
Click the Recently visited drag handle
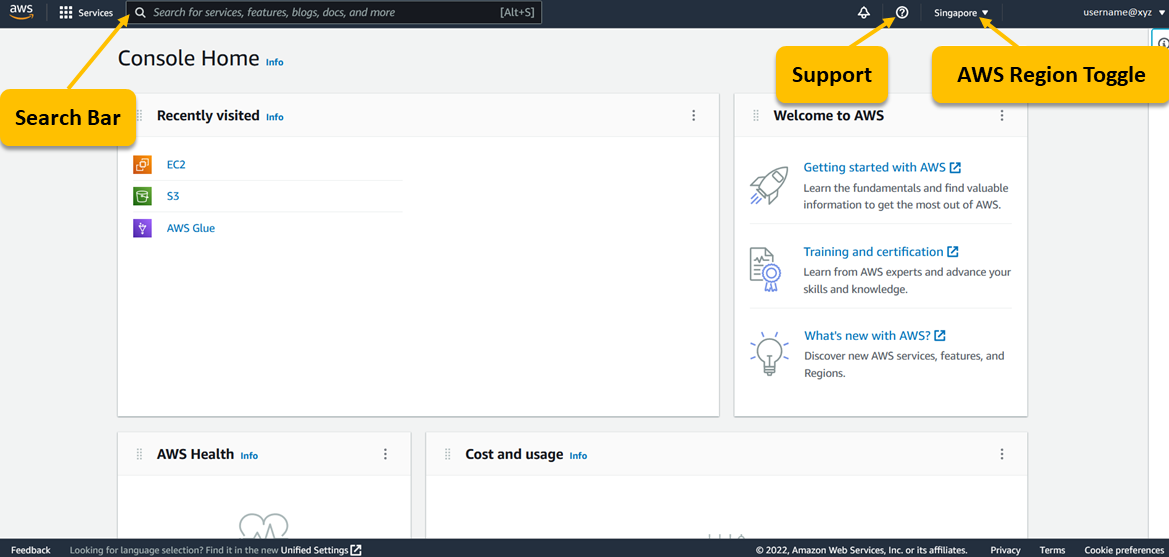tap(139, 116)
